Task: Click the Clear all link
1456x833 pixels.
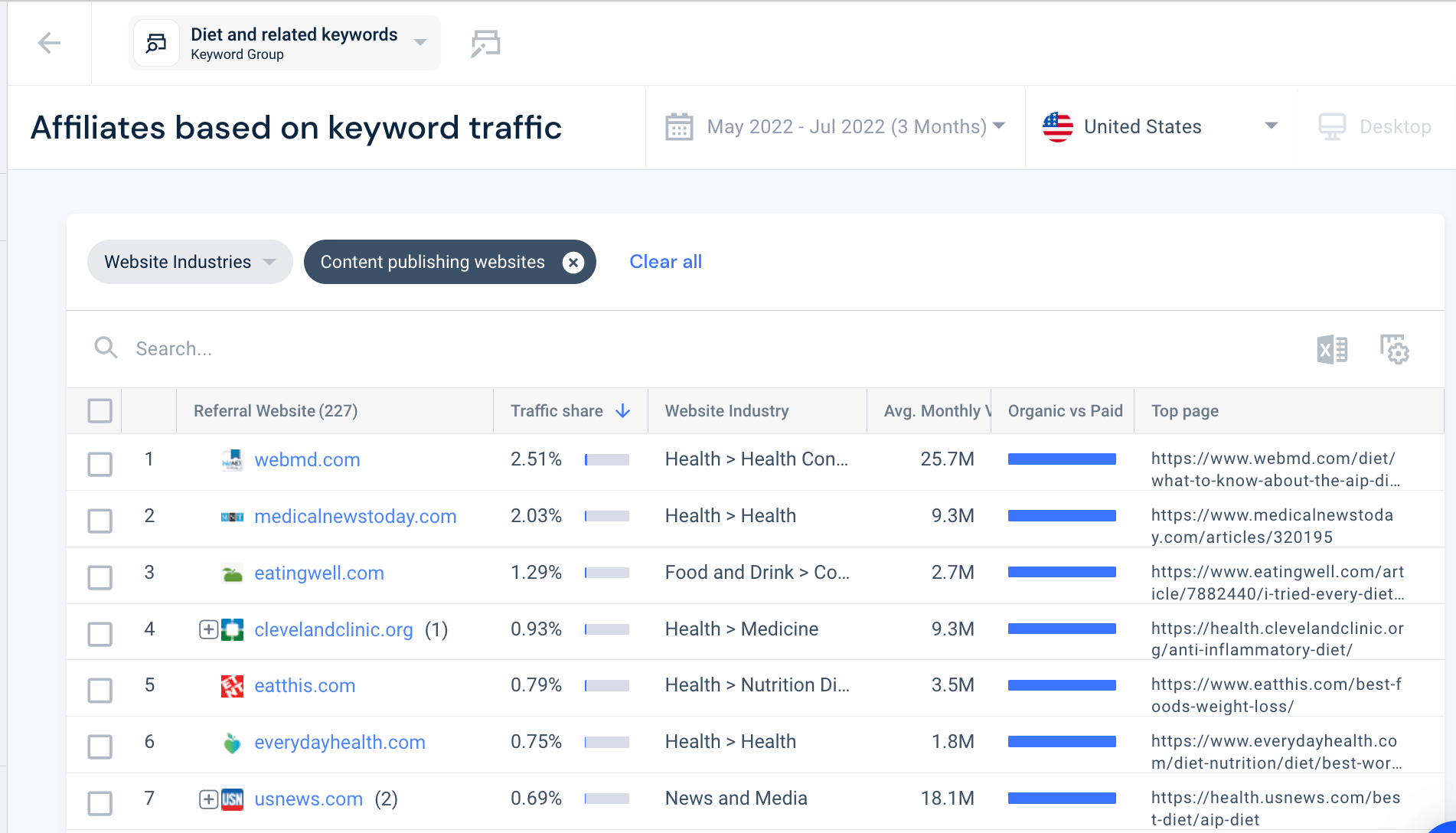Action: click(664, 261)
